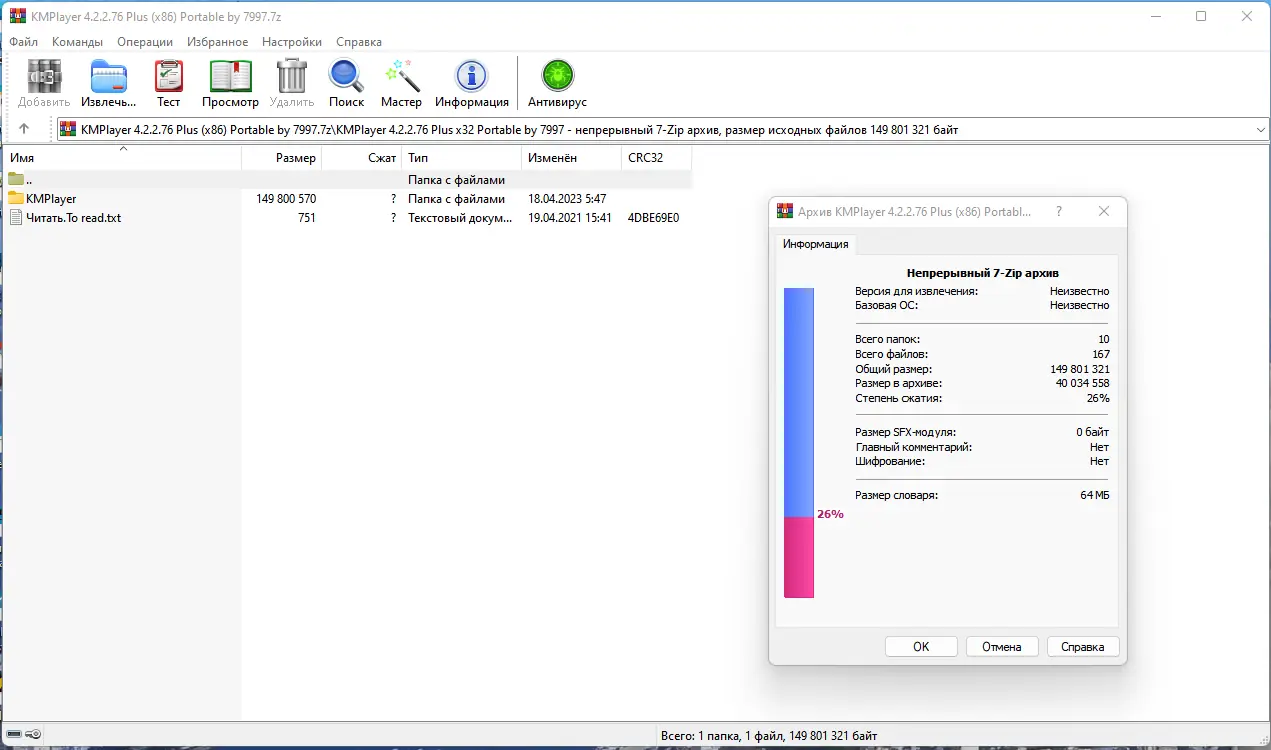Screen dimensions: 1271x750
Task: Click the Добавить (Add) archive icon
Action: point(42,76)
